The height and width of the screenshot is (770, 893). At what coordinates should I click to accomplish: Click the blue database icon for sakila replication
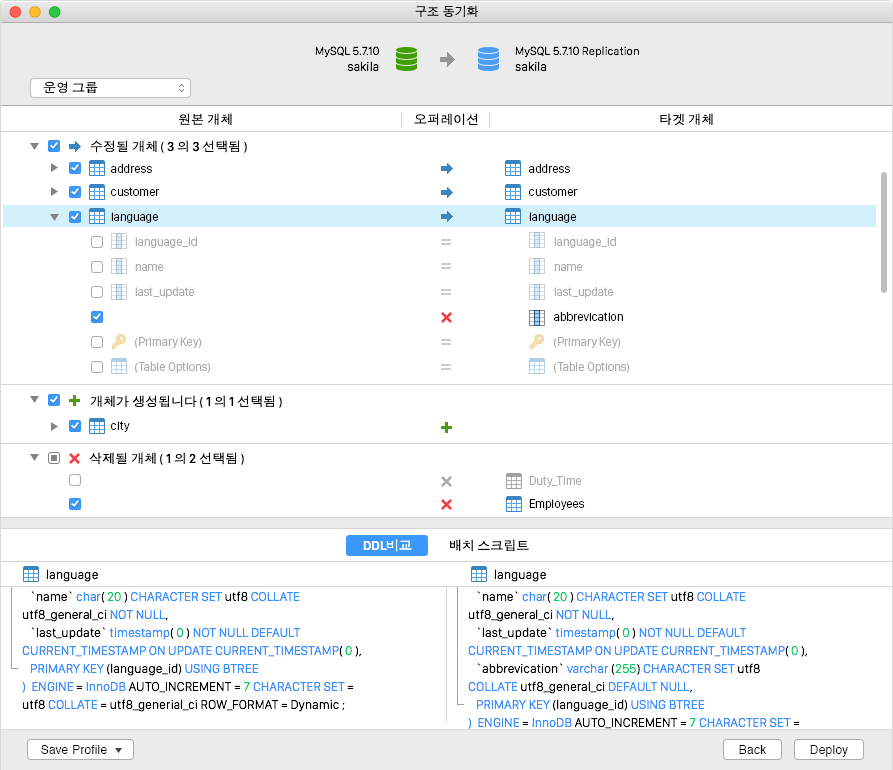[x=488, y=59]
